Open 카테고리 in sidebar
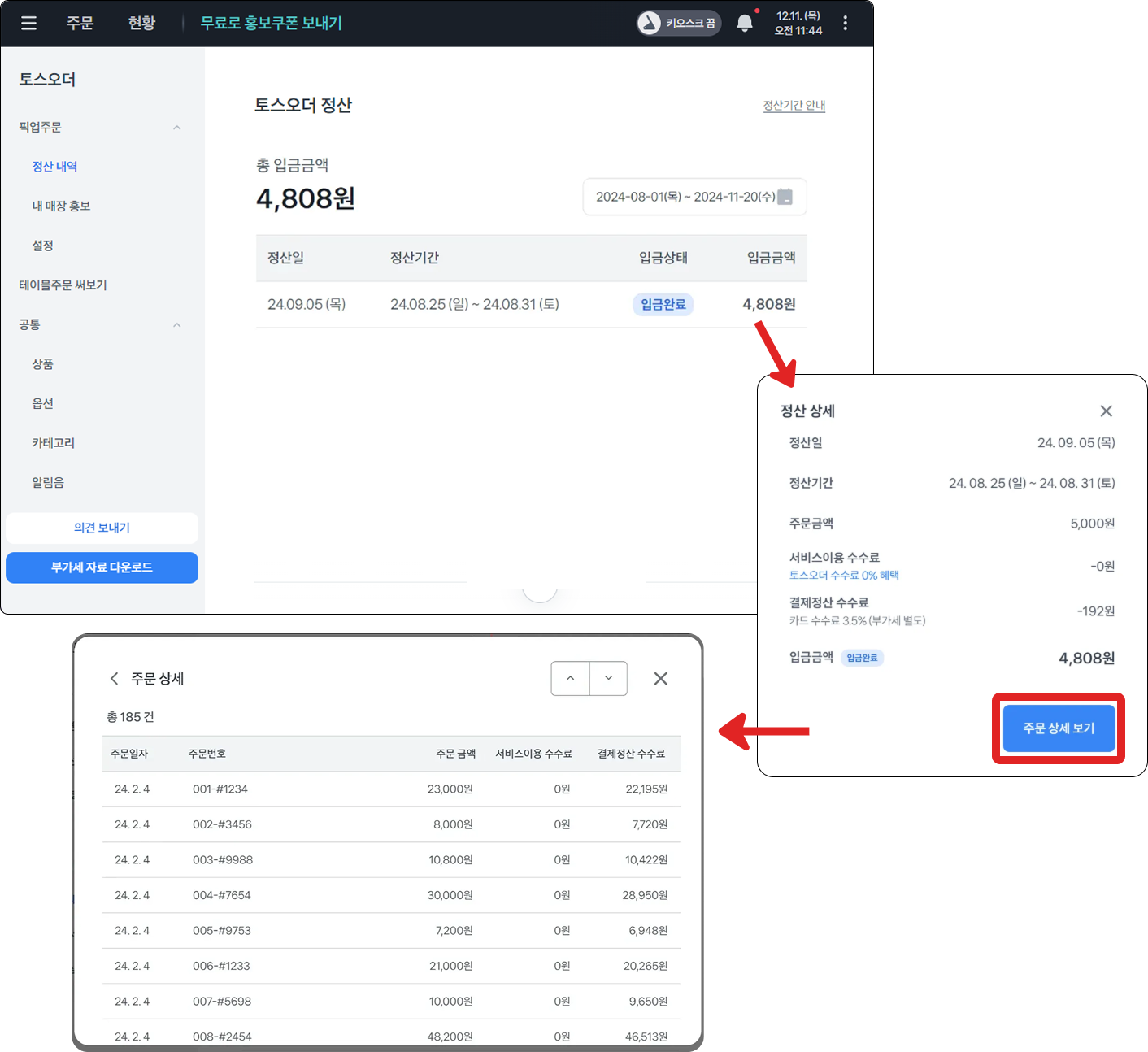Screen dimensions: 1148x1052 pyautogui.click(x=53, y=443)
